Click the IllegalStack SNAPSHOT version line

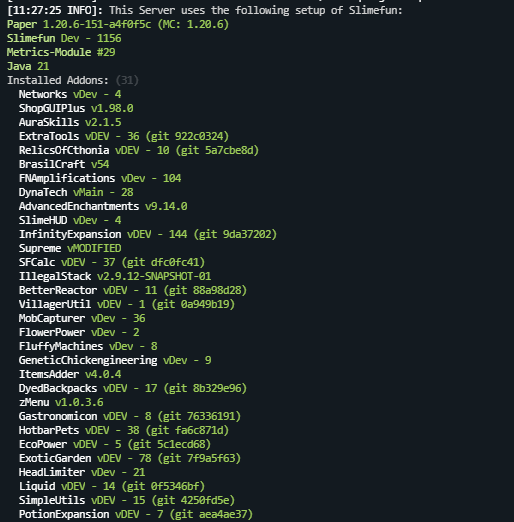click(x=115, y=276)
